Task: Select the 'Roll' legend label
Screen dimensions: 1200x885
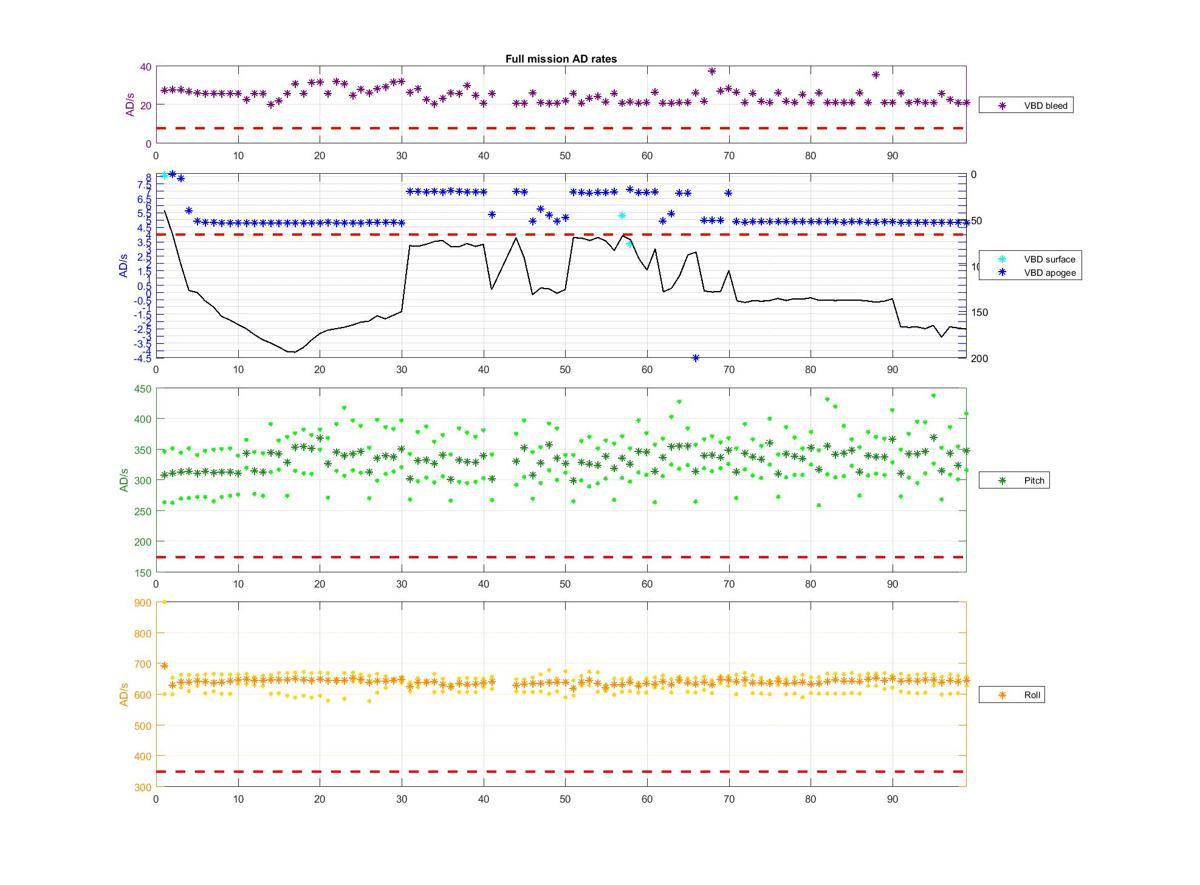Action: [1033, 694]
